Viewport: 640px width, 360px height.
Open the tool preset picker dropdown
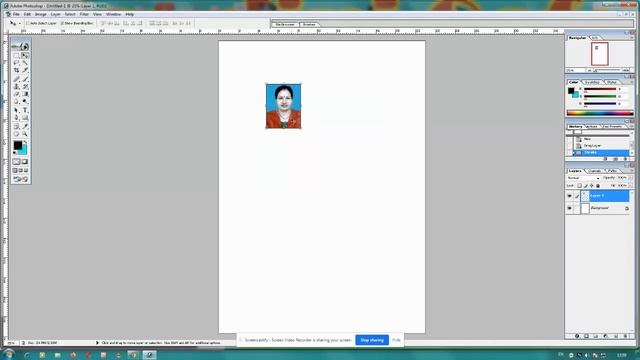click(x=20, y=24)
